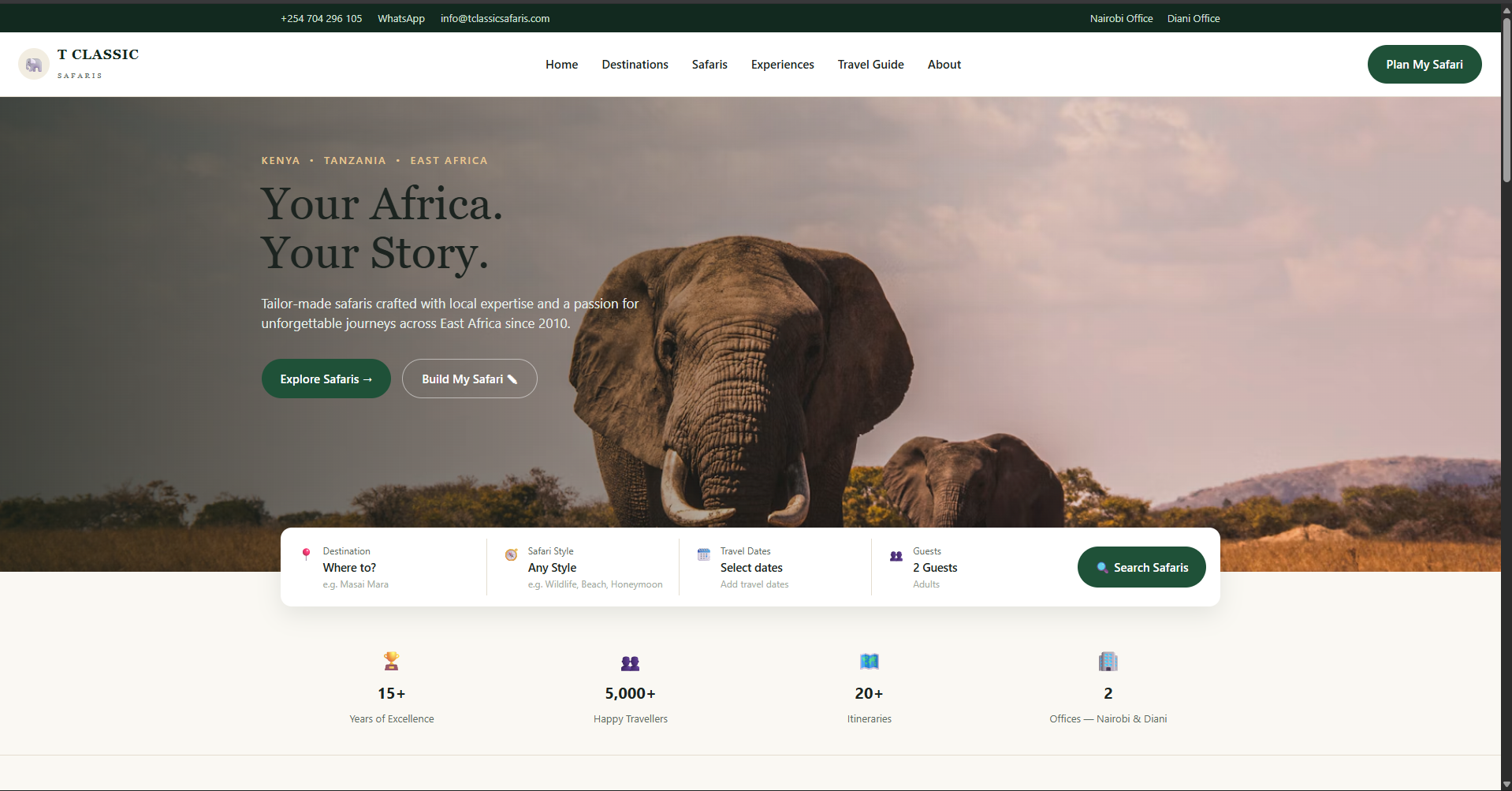The image size is (1512, 791).
Task: Click the Build My Safari button
Action: 469,379
